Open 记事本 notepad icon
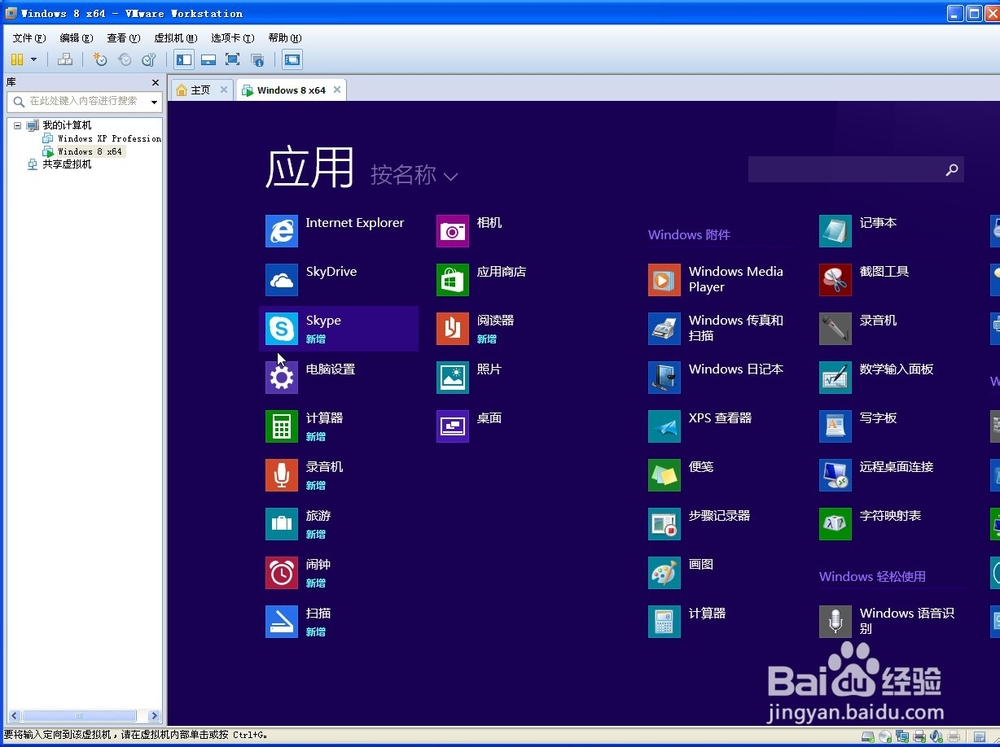1000x747 pixels. point(835,230)
